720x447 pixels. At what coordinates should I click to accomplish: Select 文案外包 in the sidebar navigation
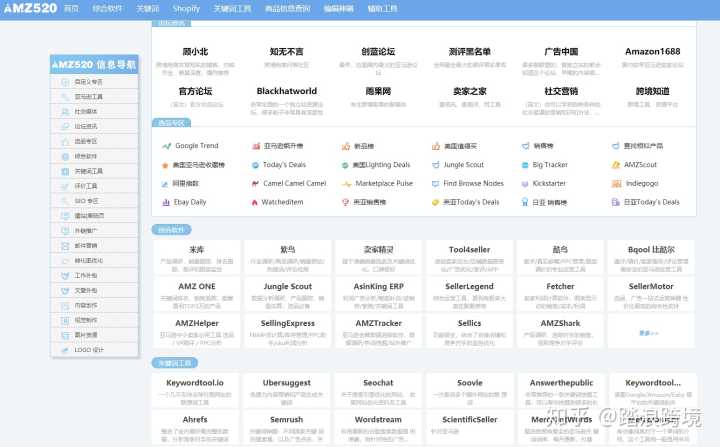(x=94, y=291)
